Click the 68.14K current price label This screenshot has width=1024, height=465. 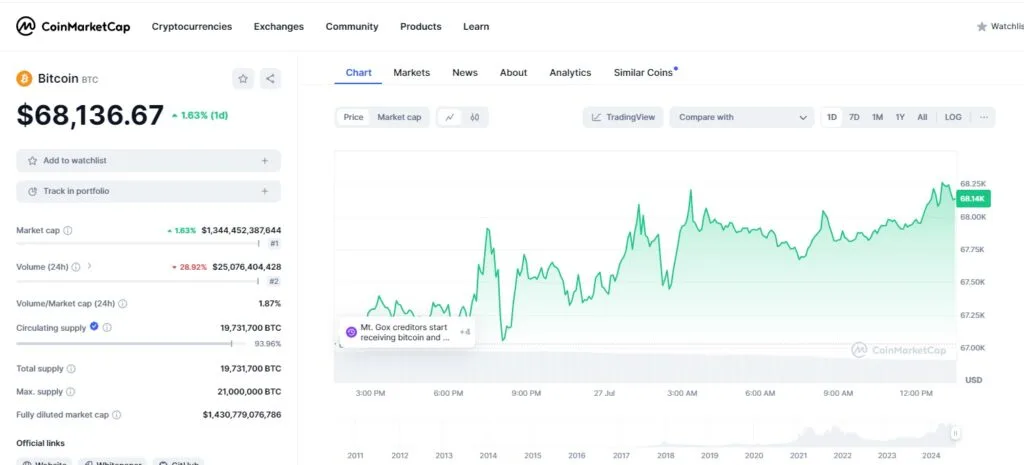point(973,199)
